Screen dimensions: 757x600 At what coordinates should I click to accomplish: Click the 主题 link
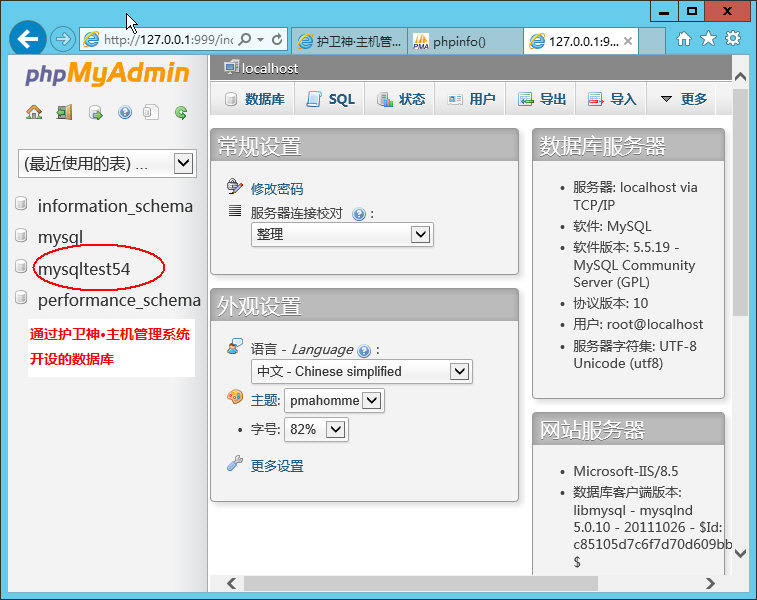tap(265, 400)
